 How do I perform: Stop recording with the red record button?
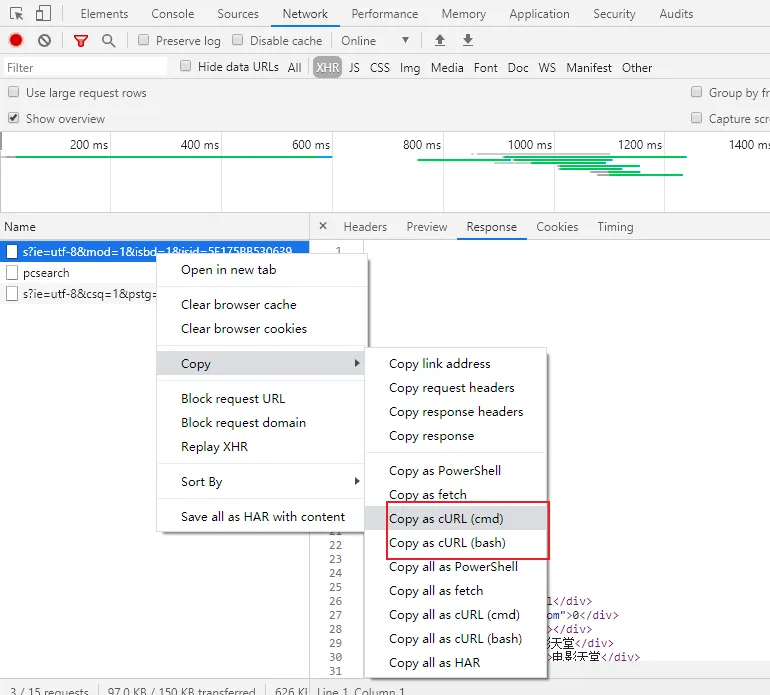click(x=16, y=40)
